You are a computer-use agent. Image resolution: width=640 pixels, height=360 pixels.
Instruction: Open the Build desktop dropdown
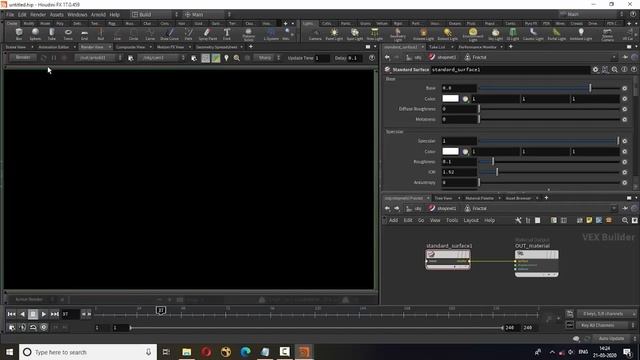point(154,14)
